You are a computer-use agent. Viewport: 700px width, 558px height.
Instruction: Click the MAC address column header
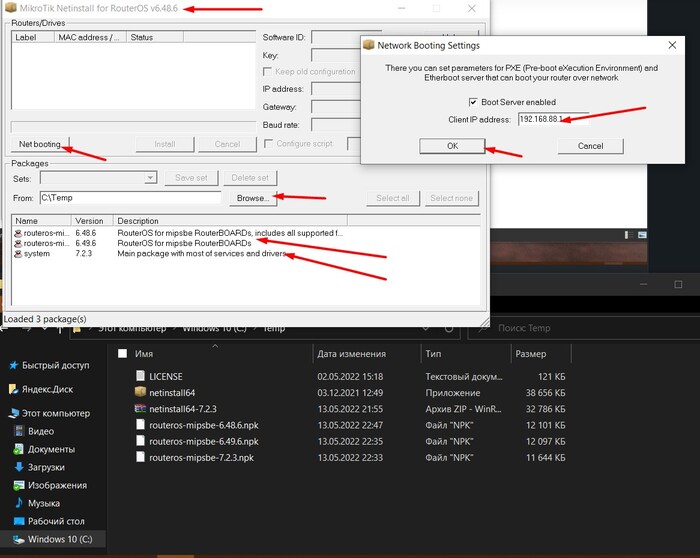(x=90, y=37)
